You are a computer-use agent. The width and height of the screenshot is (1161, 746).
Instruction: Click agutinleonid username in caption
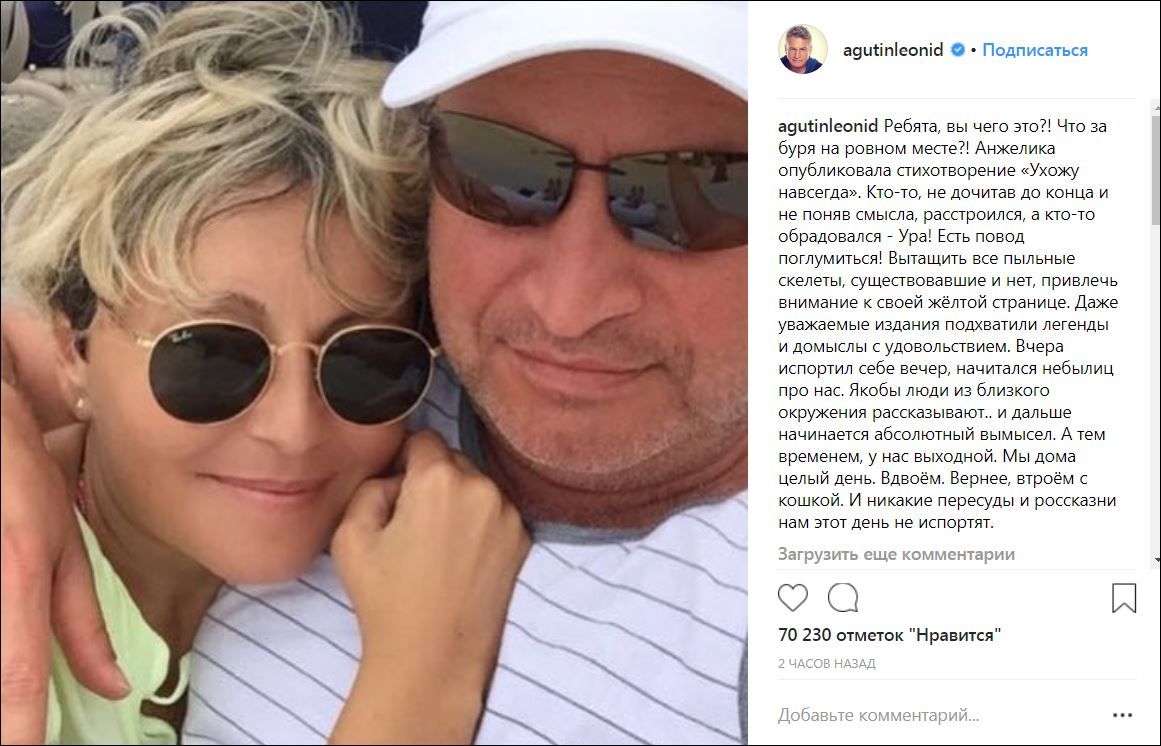828,126
